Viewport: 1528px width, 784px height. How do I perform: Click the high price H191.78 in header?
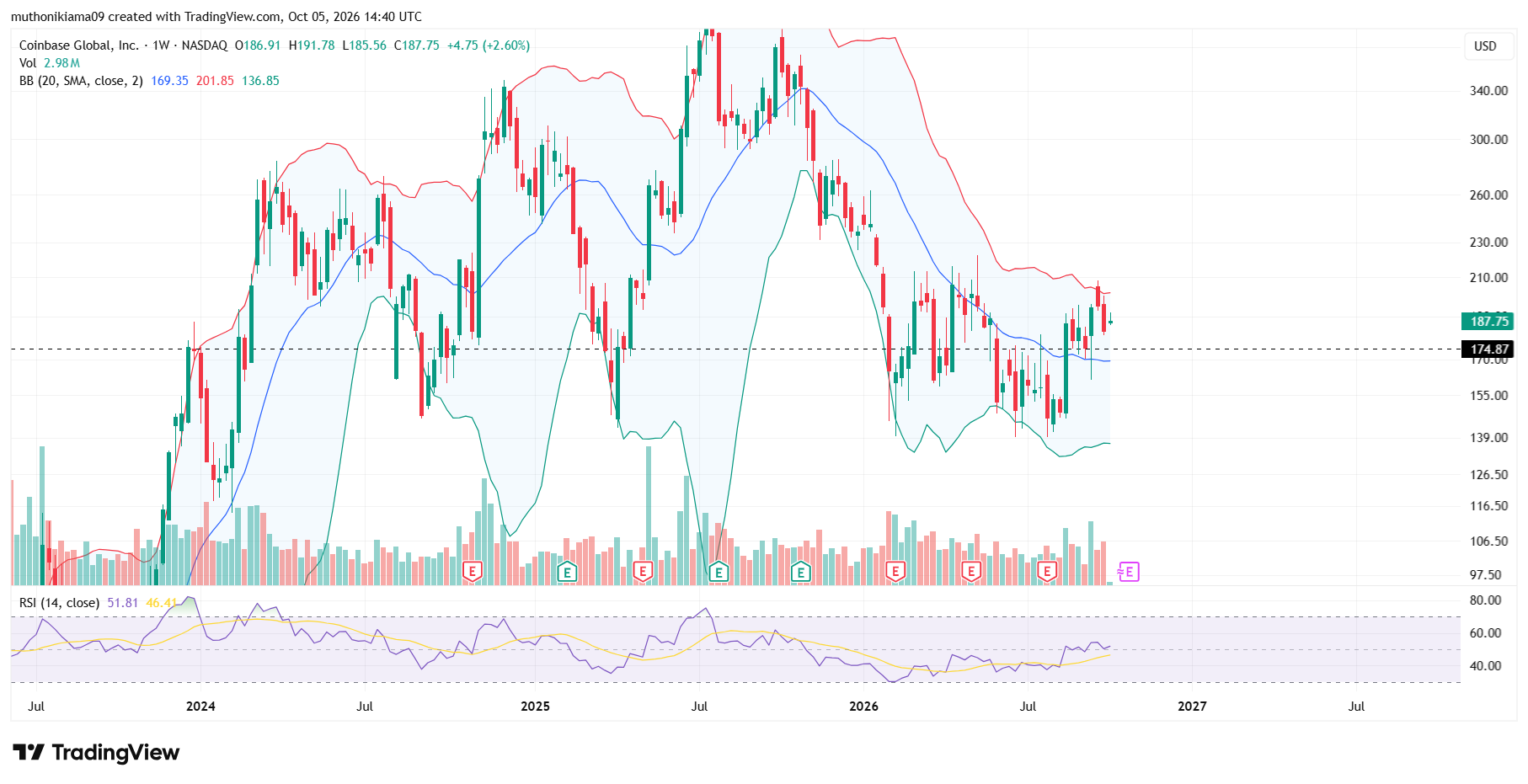(312, 45)
